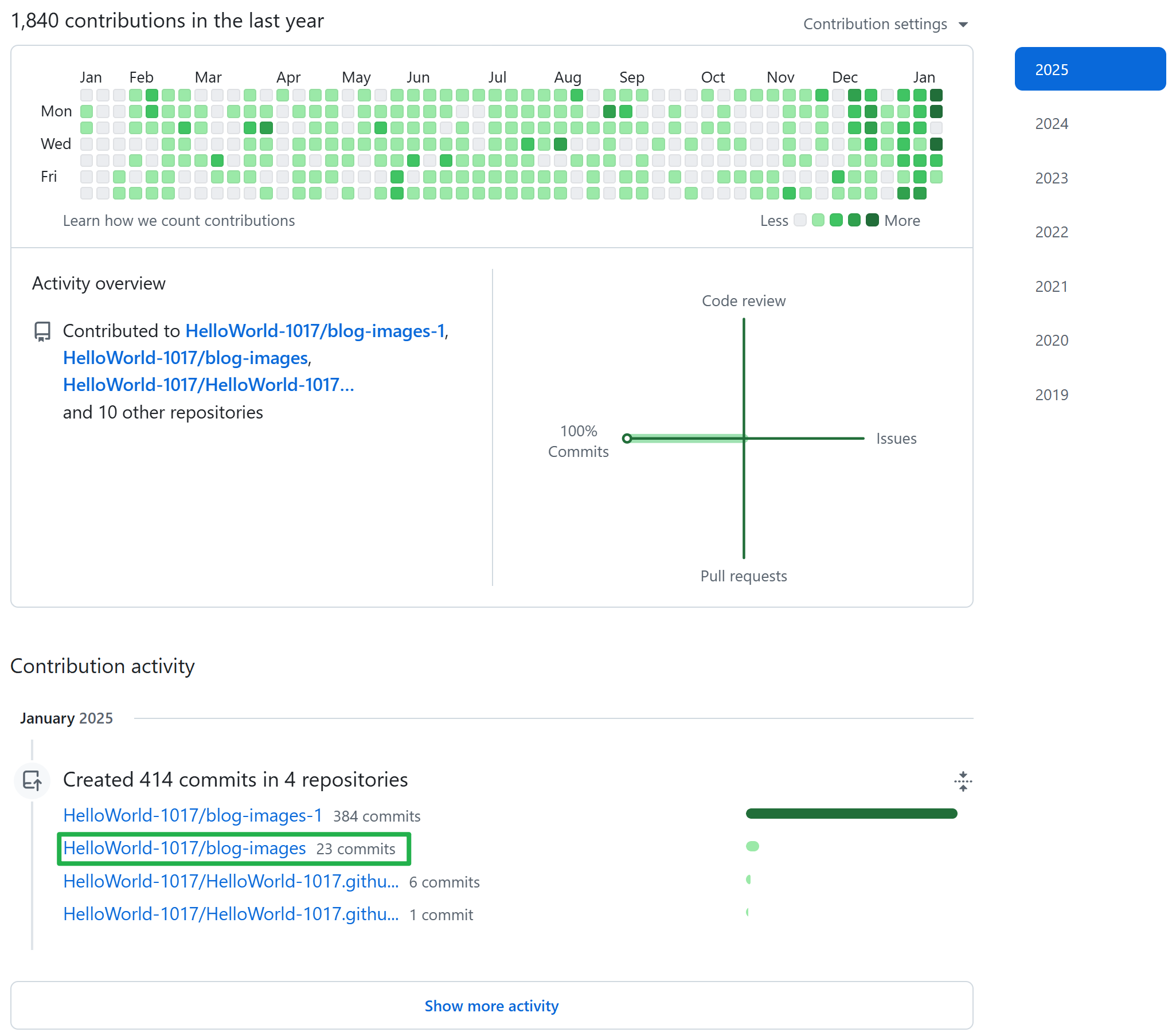
Task: Open HelloWorld-1017/blog-images-1 link in activity overview
Action: 315,331
